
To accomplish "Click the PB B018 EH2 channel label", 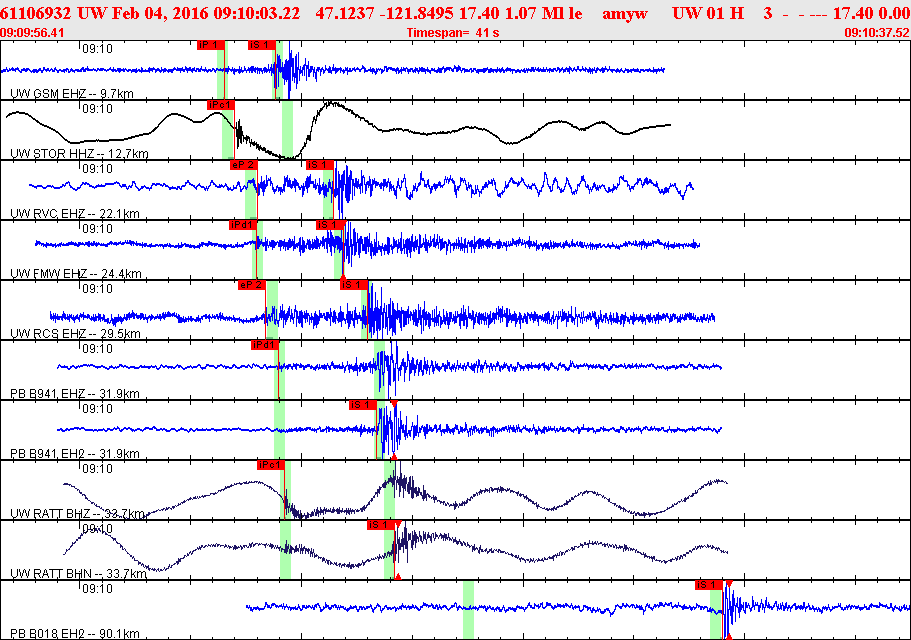I will click(74, 634).
